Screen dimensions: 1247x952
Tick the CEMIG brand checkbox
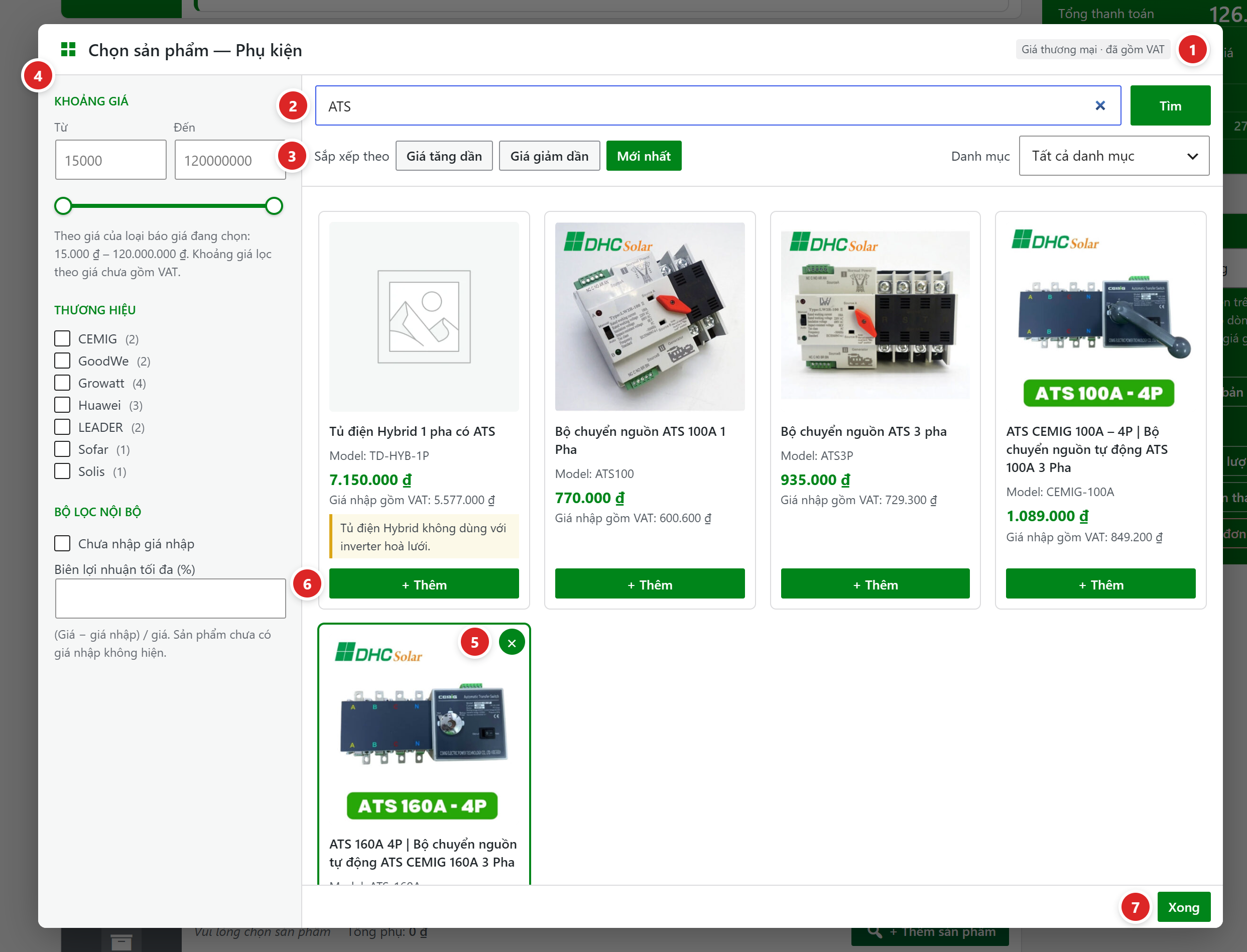tap(62, 338)
